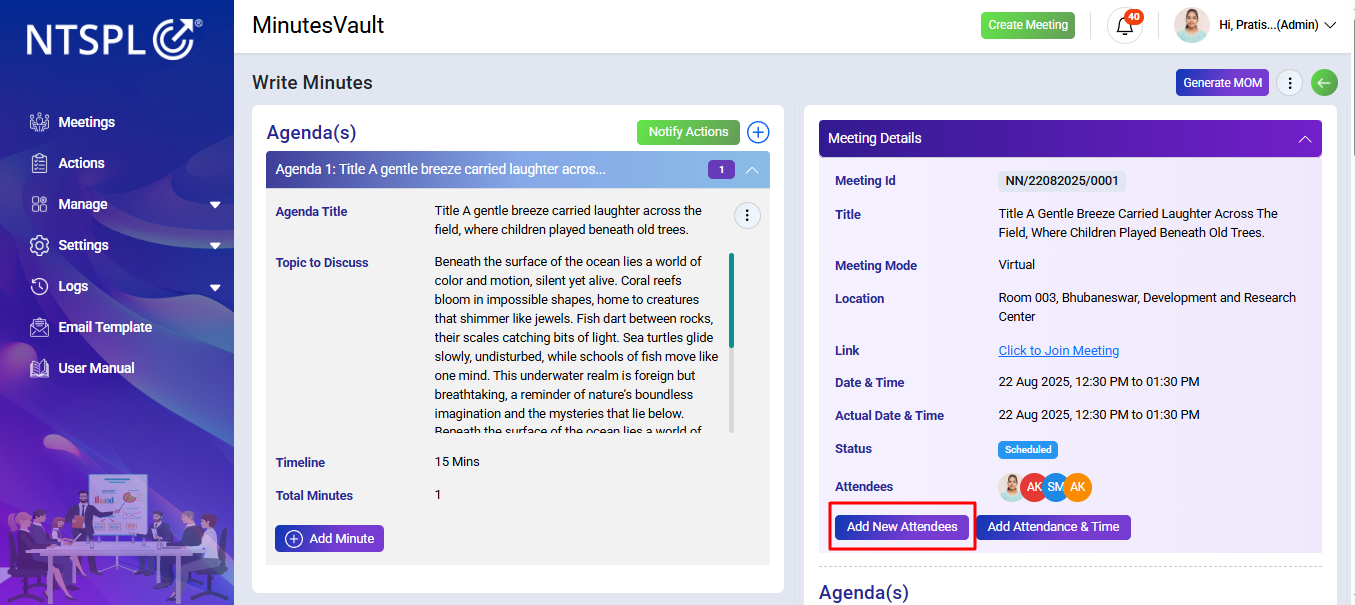Open the Agenda Title three-dot menu
This screenshot has height=605, width=1355.
[747, 215]
